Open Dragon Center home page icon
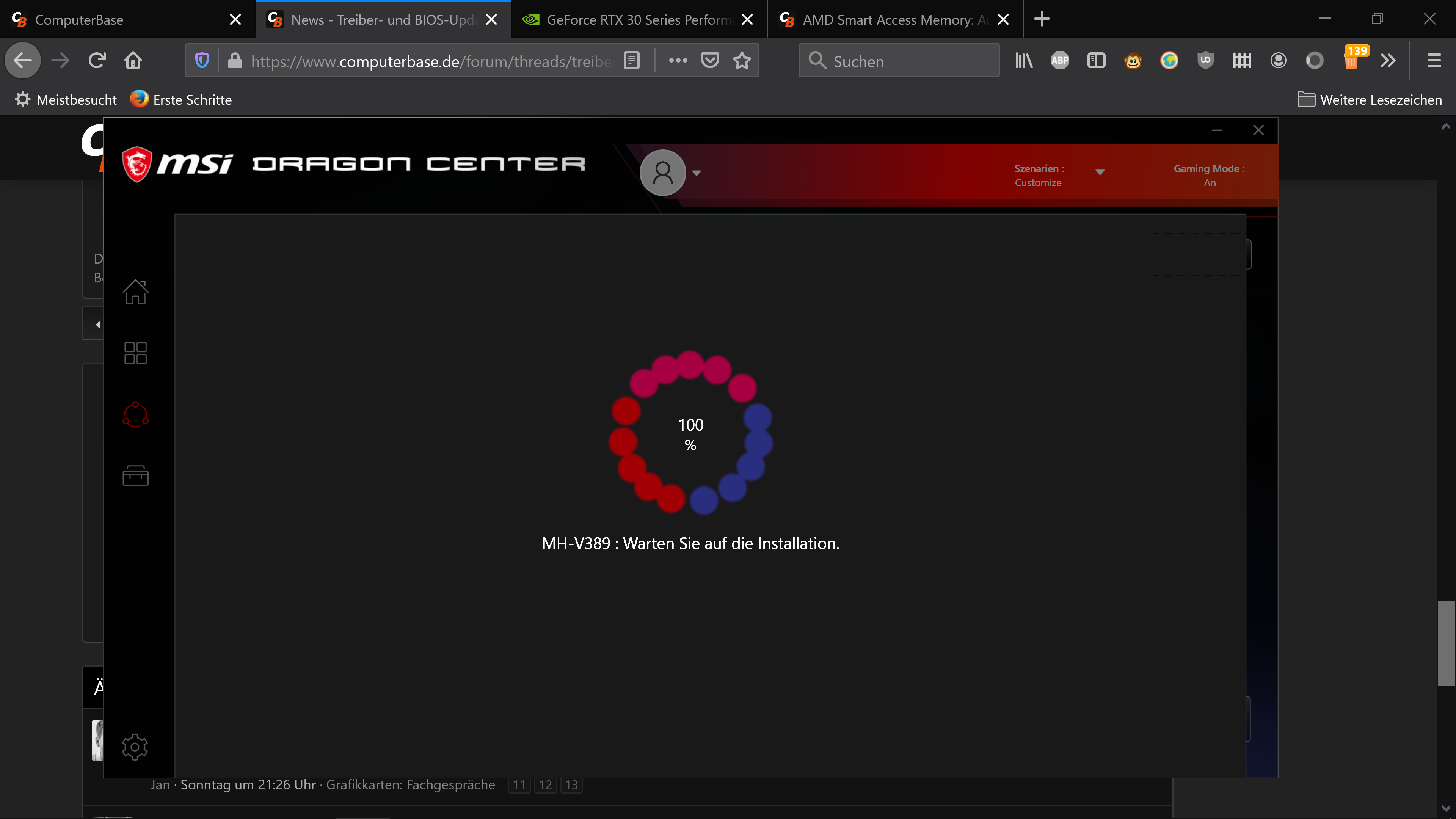The width and height of the screenshot is (1456, 819). (135, 292)
